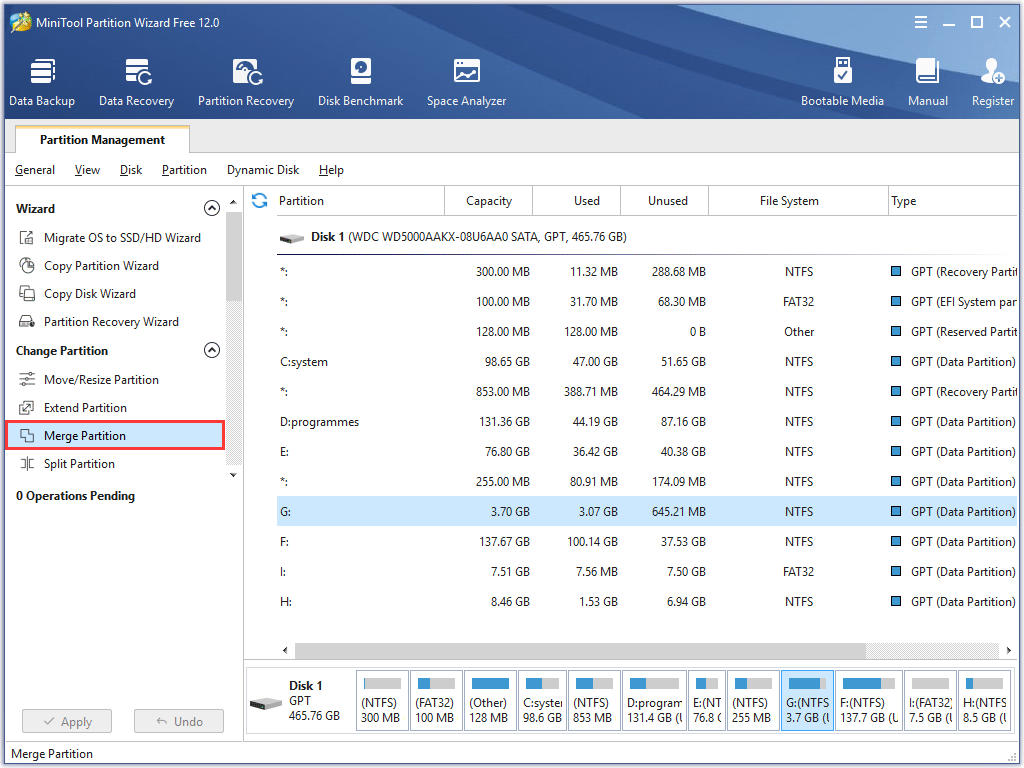Click the color square of G: row type
This screenshot has width=1024, height=768.
[x=896, y=511]
